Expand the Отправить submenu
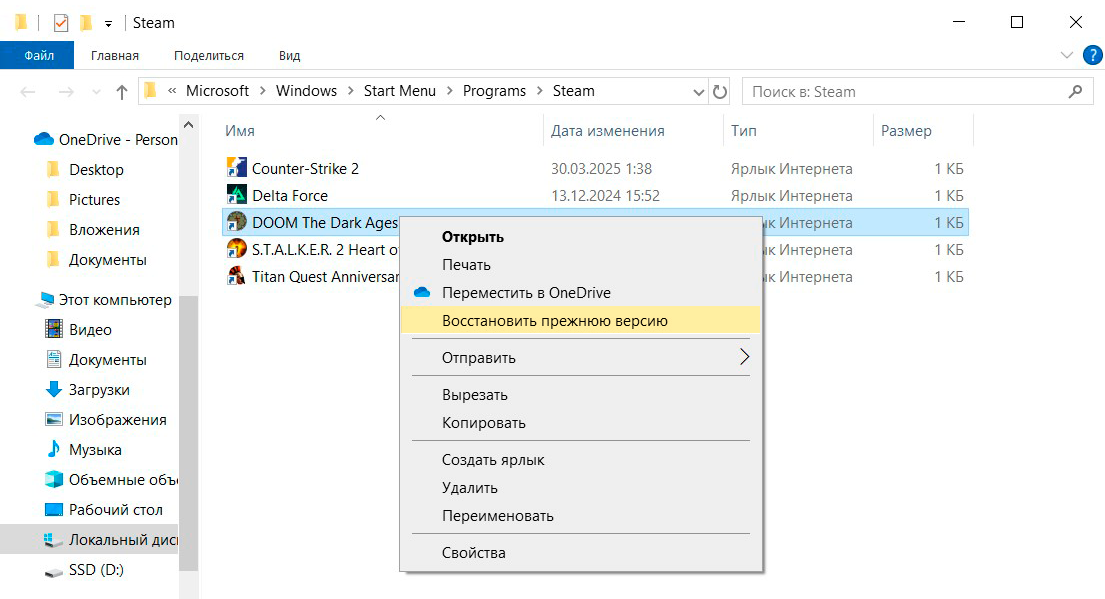The width and height of the screenshot is (1105, 599). click(743, 357)
